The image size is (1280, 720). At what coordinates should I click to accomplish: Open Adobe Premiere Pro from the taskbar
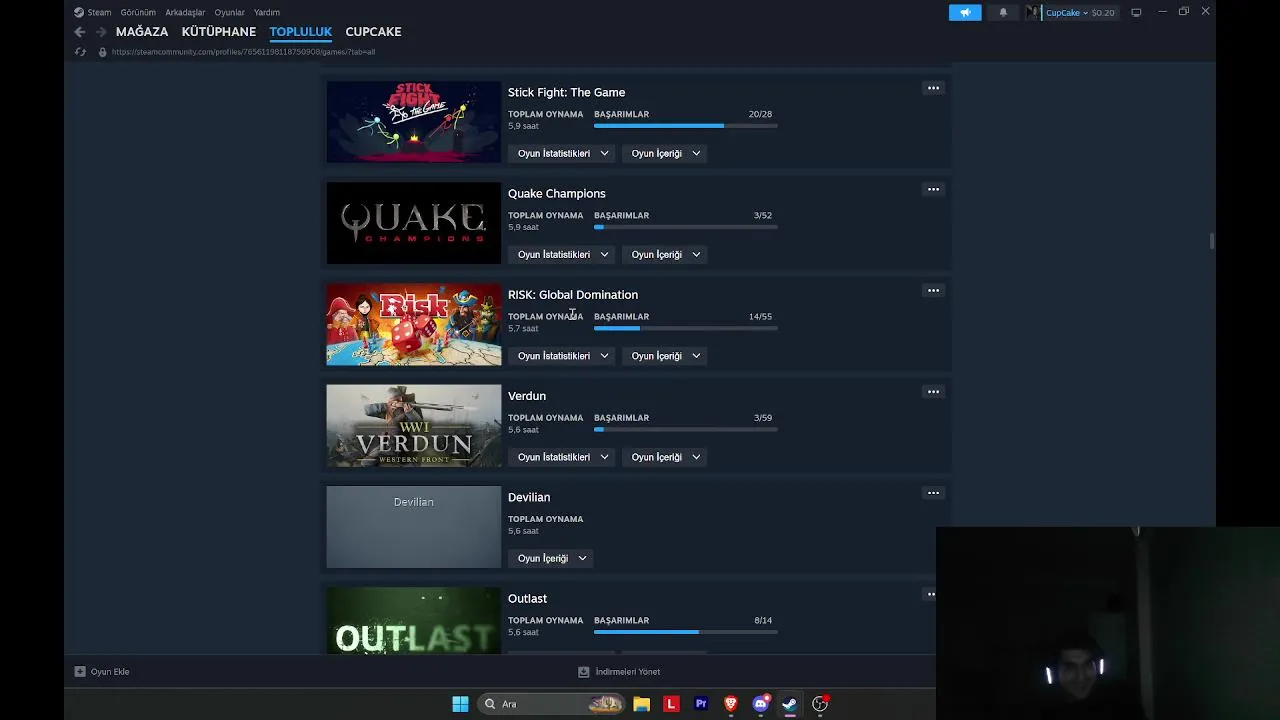[701, 704]
